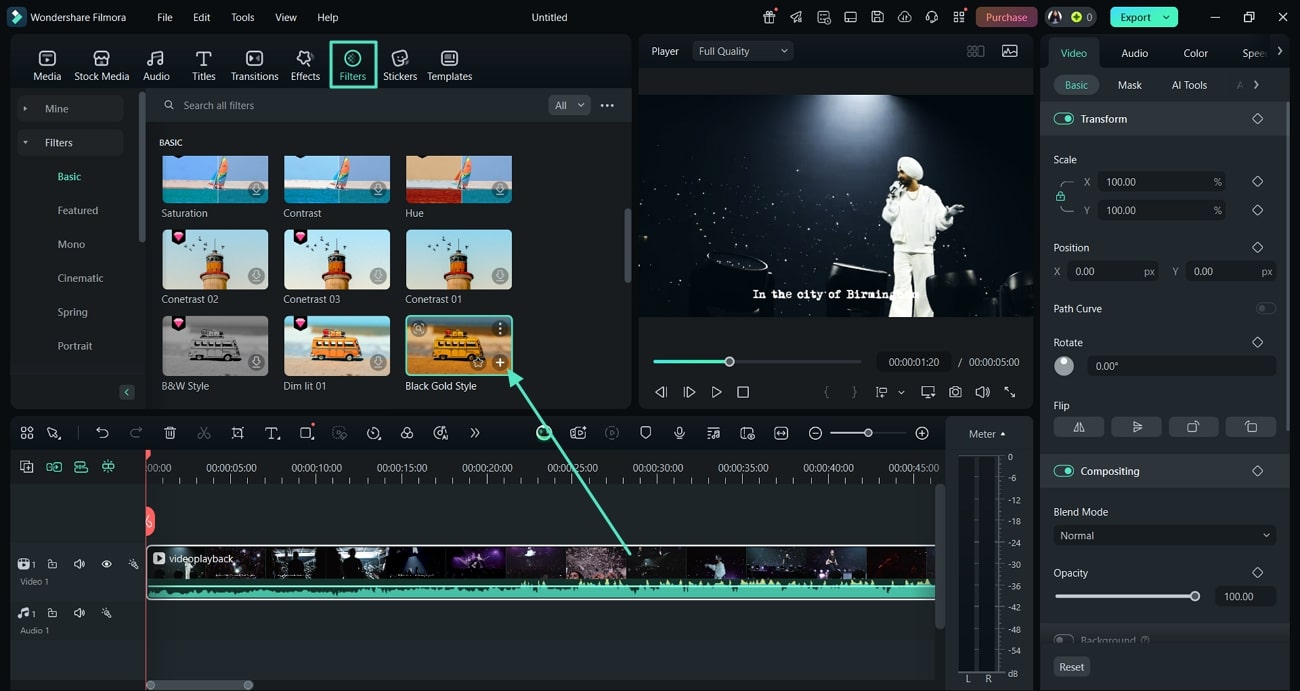Image resolution: width=1300 pixels, height=691 pixels.
Task: Expand the Mine tree section
Action: click(25, 109)
